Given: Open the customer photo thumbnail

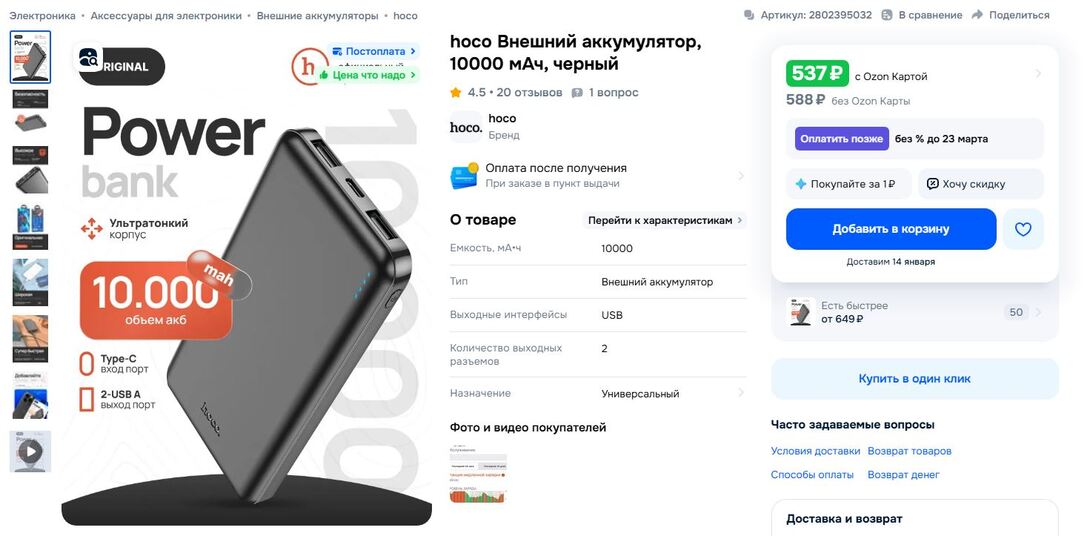Looking at the screenshot, I should point(478,474).
